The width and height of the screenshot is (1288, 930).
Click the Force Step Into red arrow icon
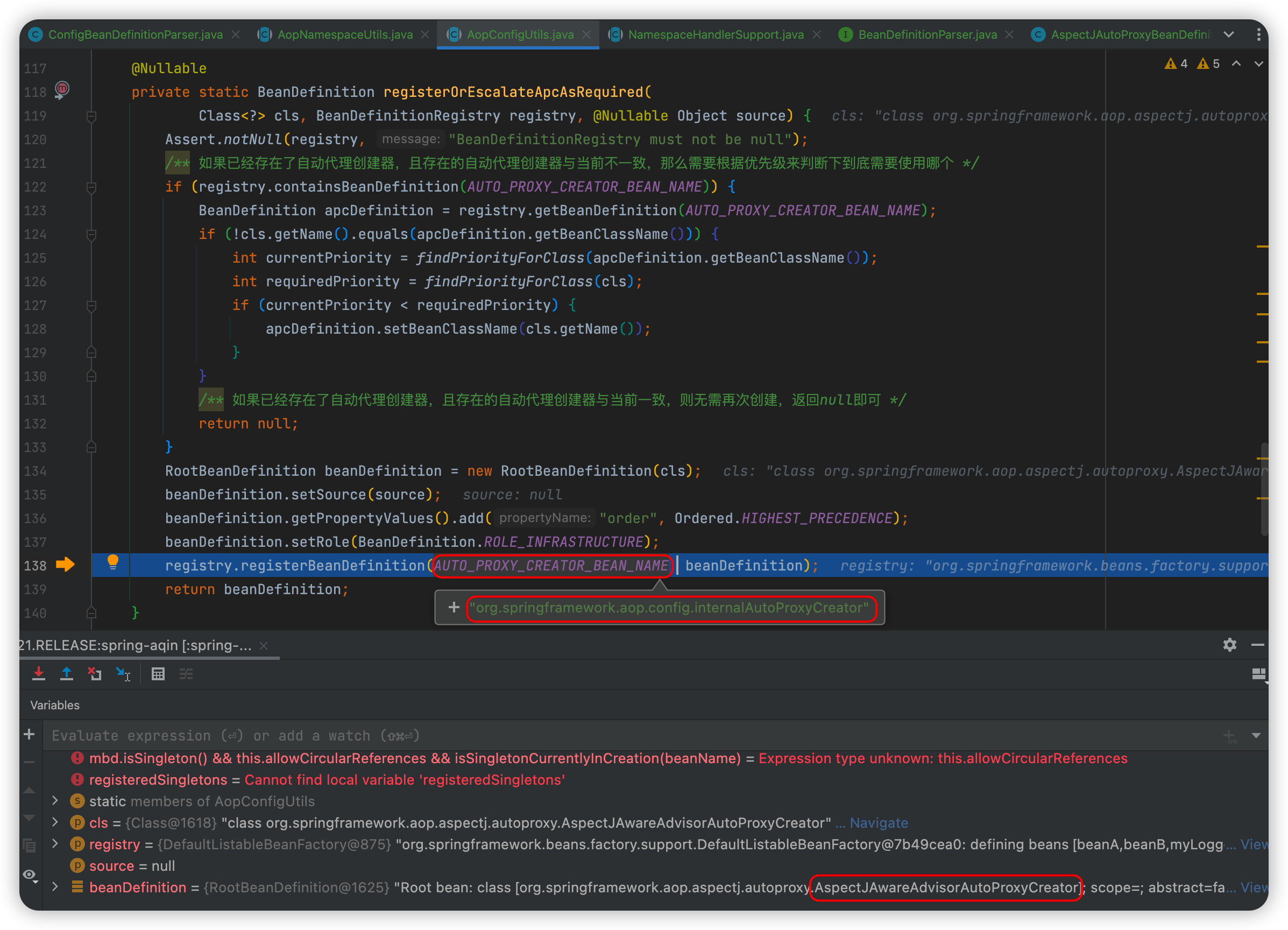(x=39, y=674)
